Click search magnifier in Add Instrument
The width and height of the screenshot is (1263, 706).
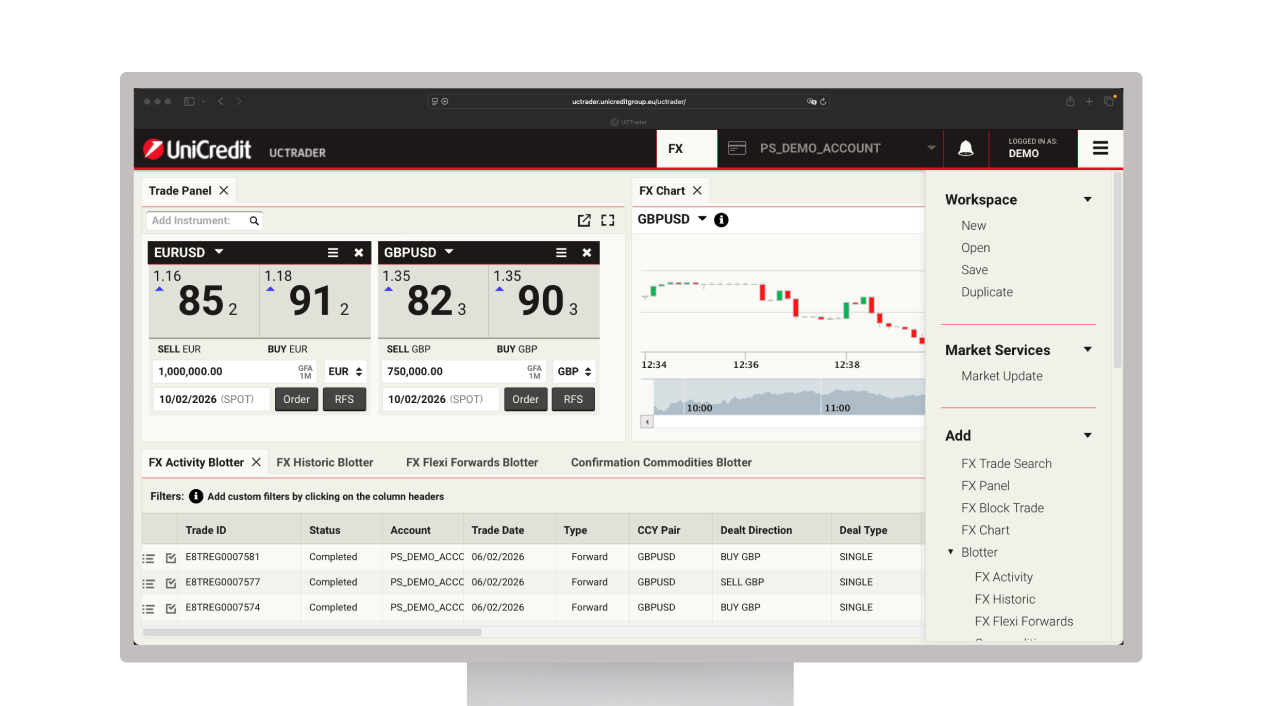click(254, 221)
